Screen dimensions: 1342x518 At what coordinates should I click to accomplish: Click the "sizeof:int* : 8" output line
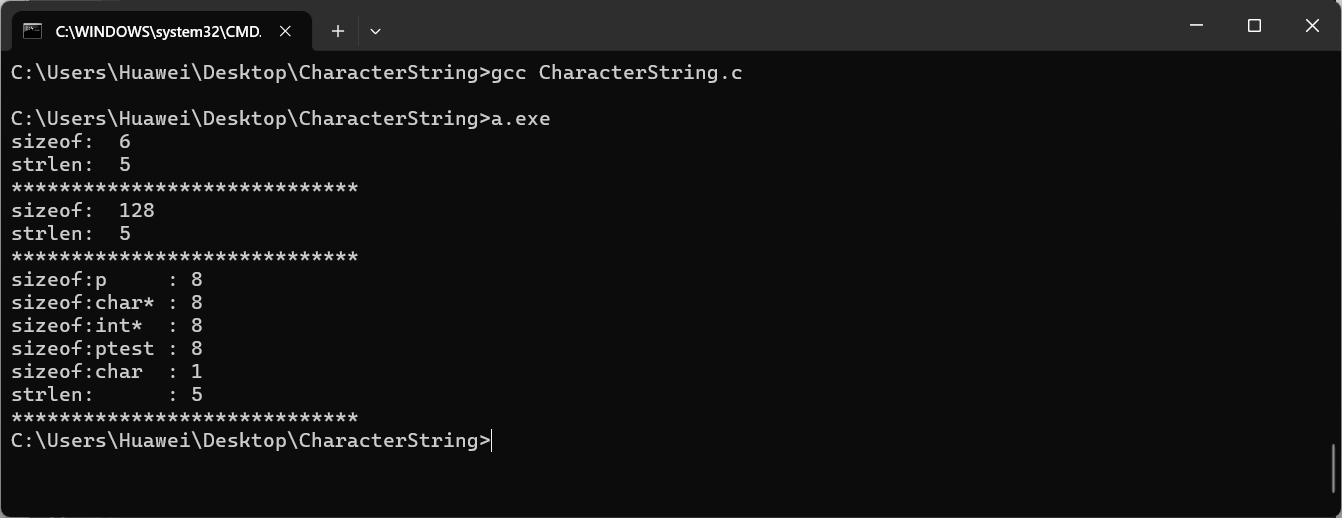click(107, 326)
